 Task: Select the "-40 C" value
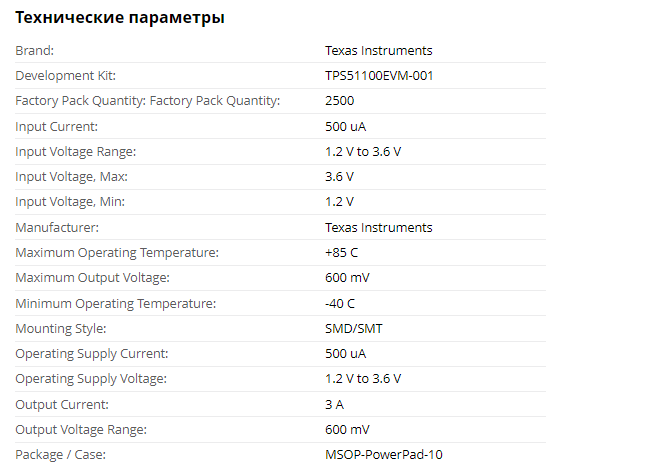[340, 304]
